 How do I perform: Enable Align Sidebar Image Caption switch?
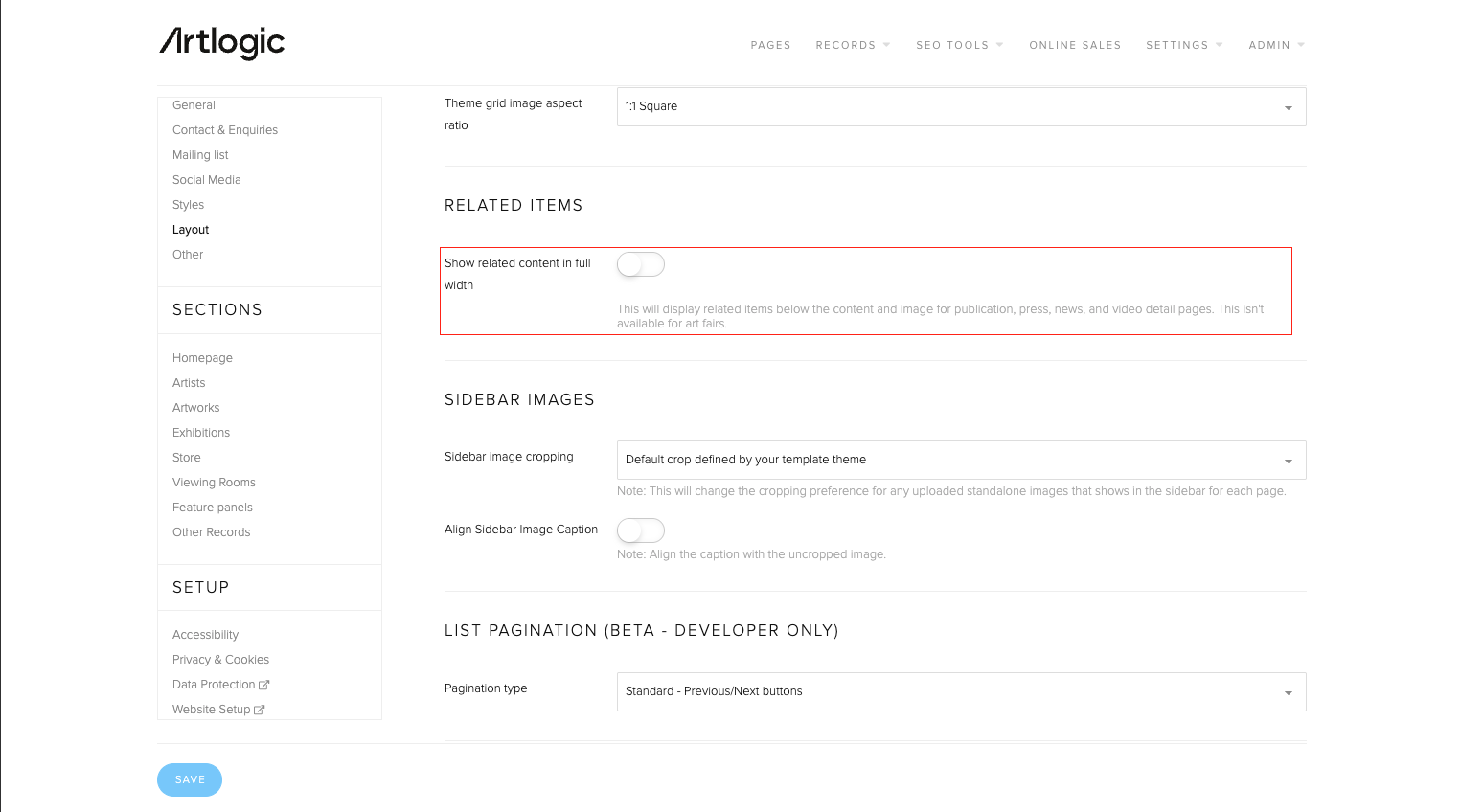pos(640,530)
